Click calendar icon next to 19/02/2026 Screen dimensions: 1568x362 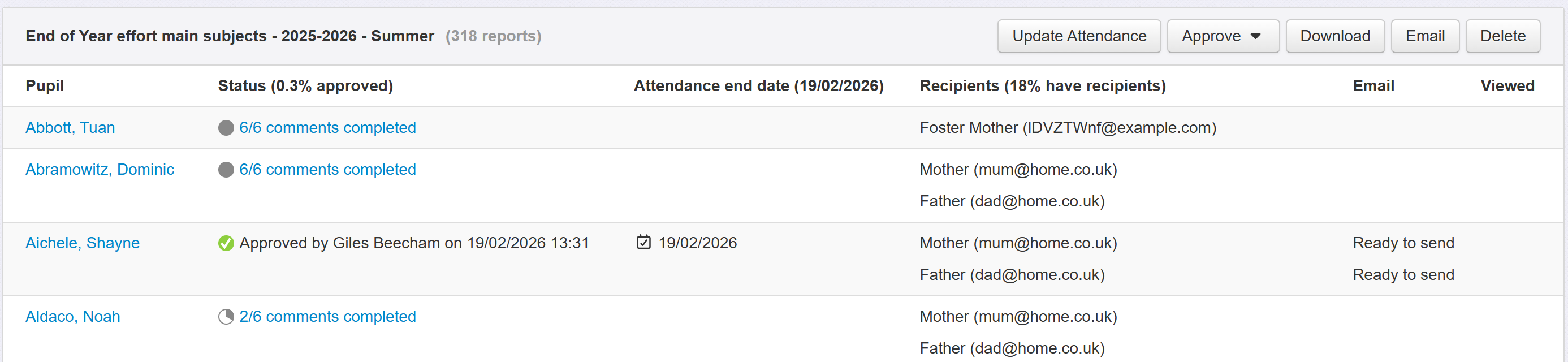[643, 243]
